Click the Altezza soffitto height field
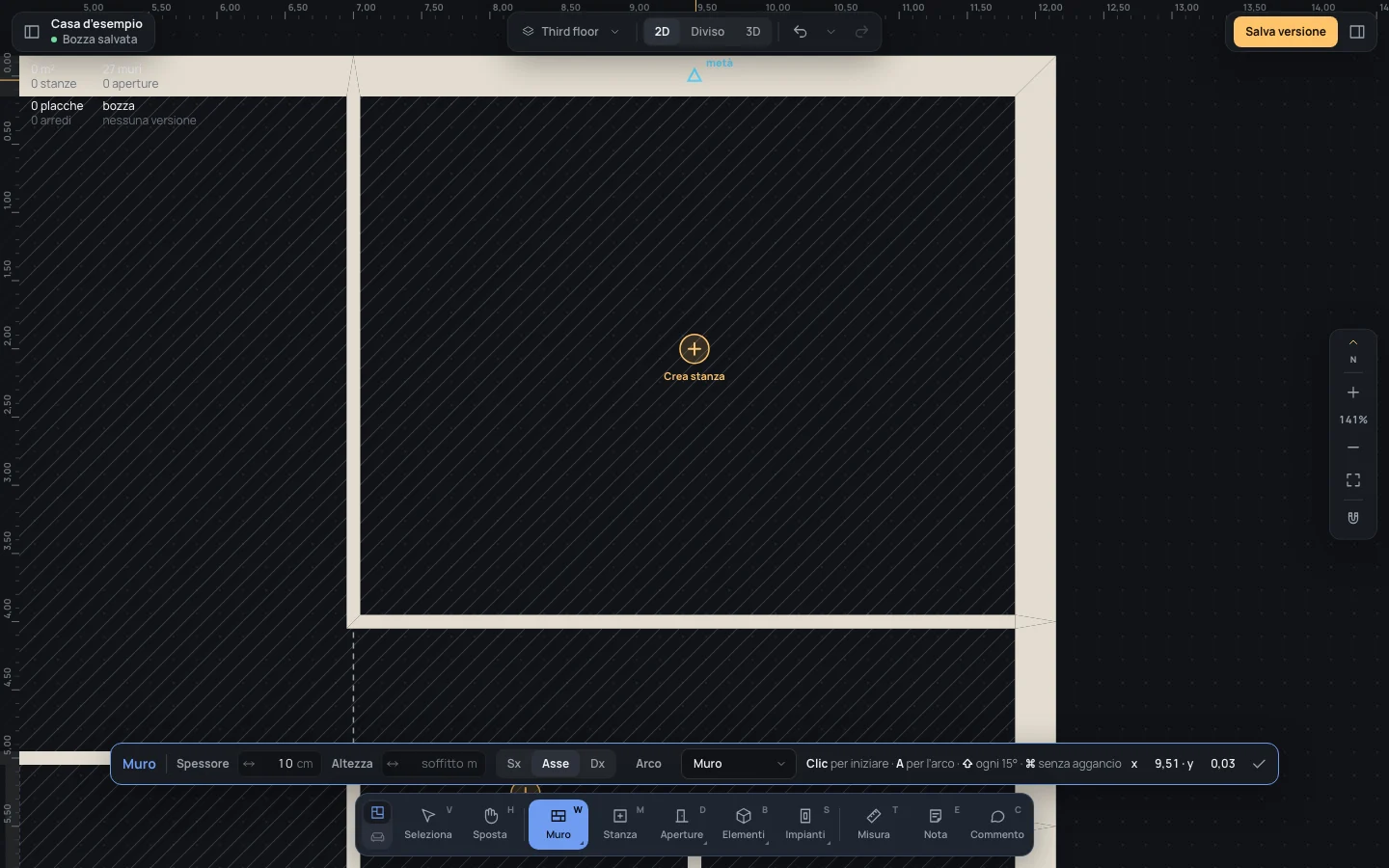Image resolution: width=1389 pixels, height=868 pixels. tap(434, 764)
